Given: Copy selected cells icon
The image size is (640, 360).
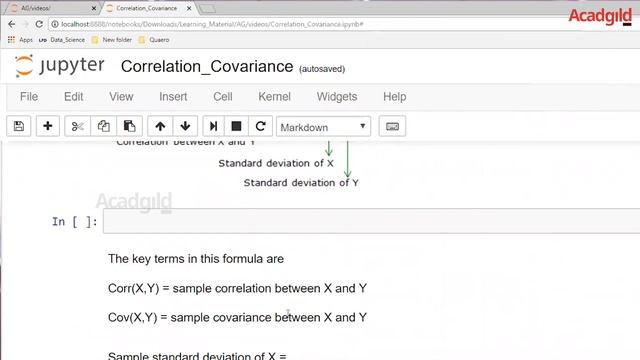Looking at the screenshot, I should click(x=104, y=126).
